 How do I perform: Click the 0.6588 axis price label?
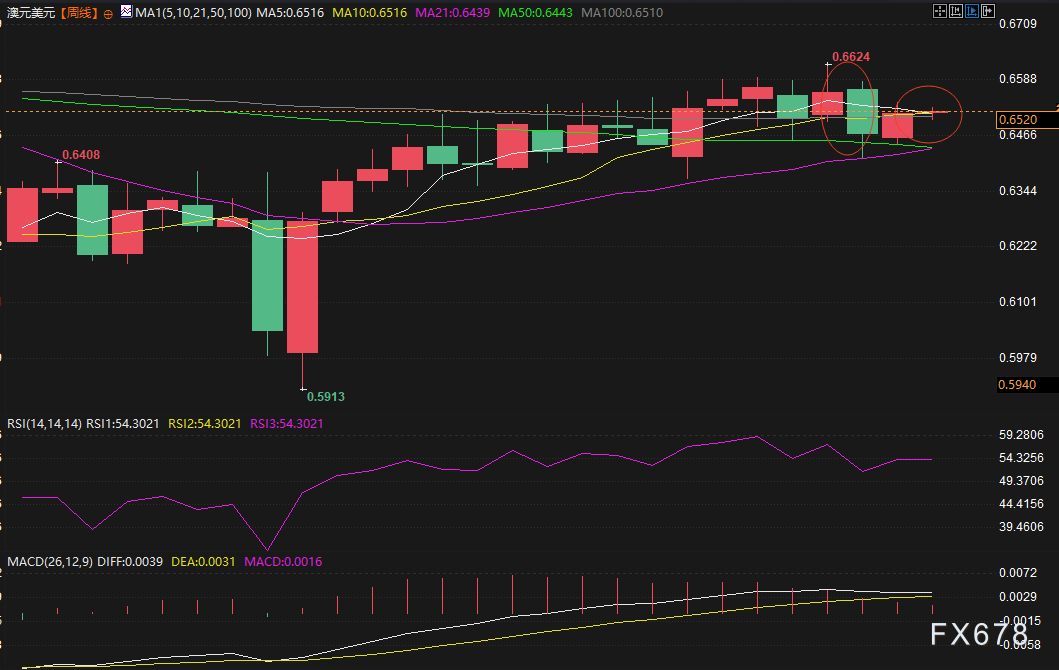coord(1018,79)
